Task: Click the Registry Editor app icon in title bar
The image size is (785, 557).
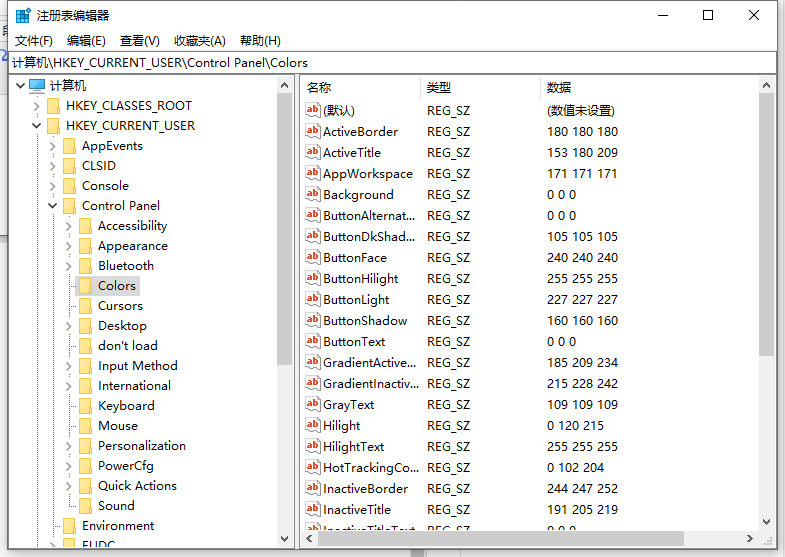Action: [x=22, y=15]
